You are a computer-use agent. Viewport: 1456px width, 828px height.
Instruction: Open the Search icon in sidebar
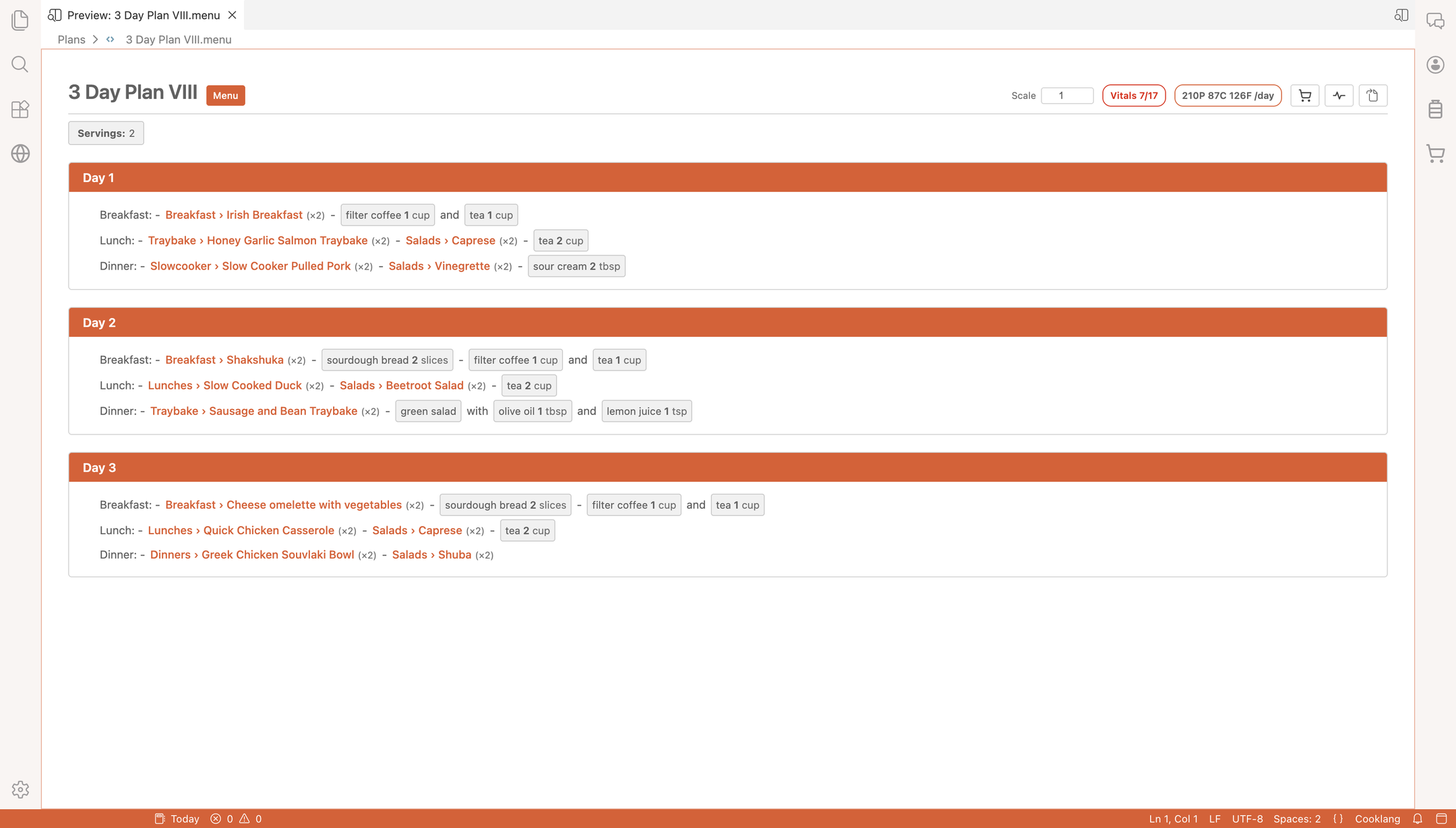(x=20, y=65)
